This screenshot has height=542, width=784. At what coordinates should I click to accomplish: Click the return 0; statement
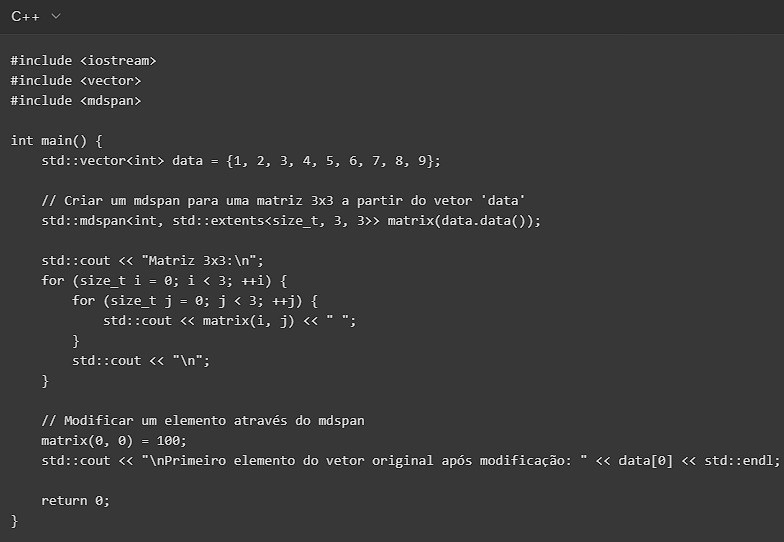coord(75,500)
